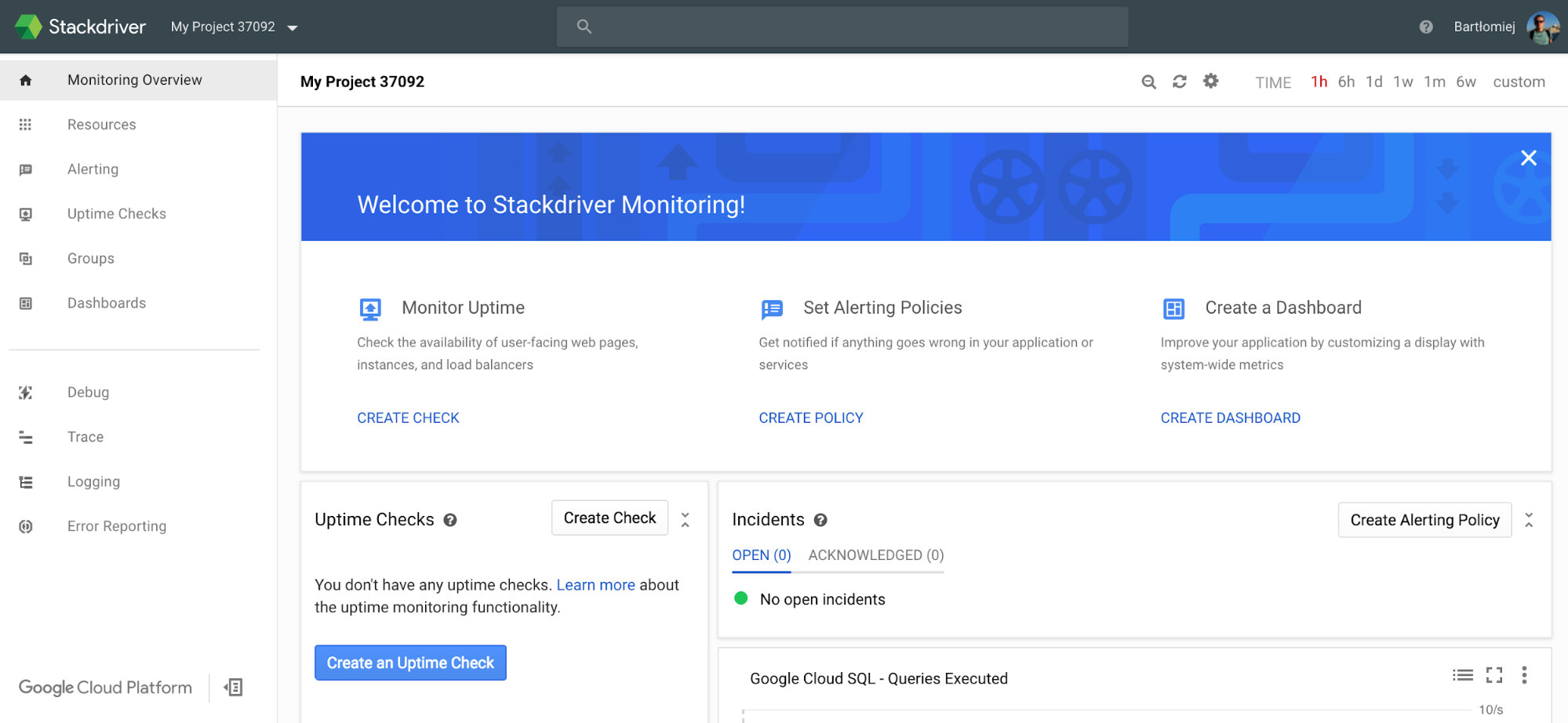Click the Logging sidebar icon

25,481
